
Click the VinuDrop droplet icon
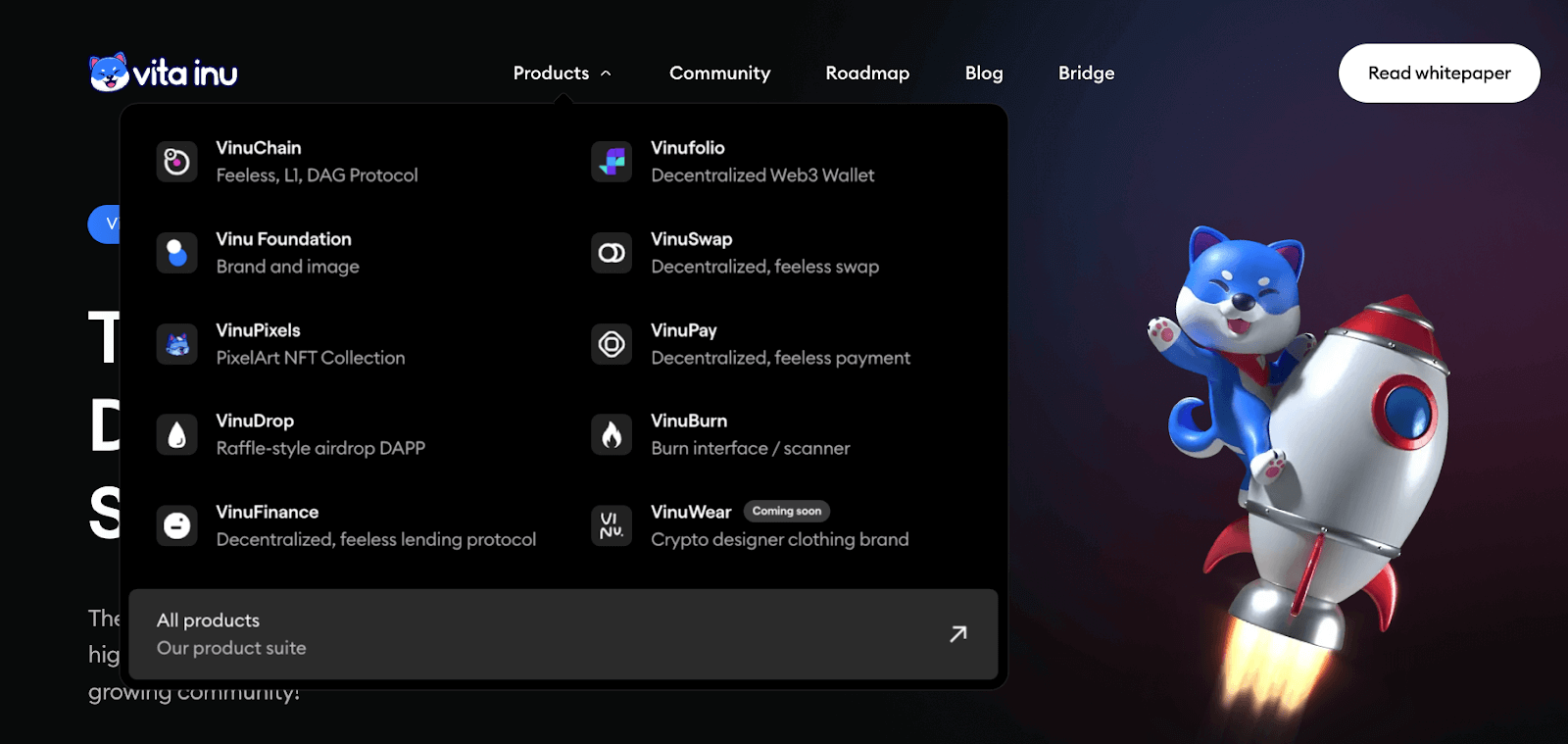(x=176, y=434)
